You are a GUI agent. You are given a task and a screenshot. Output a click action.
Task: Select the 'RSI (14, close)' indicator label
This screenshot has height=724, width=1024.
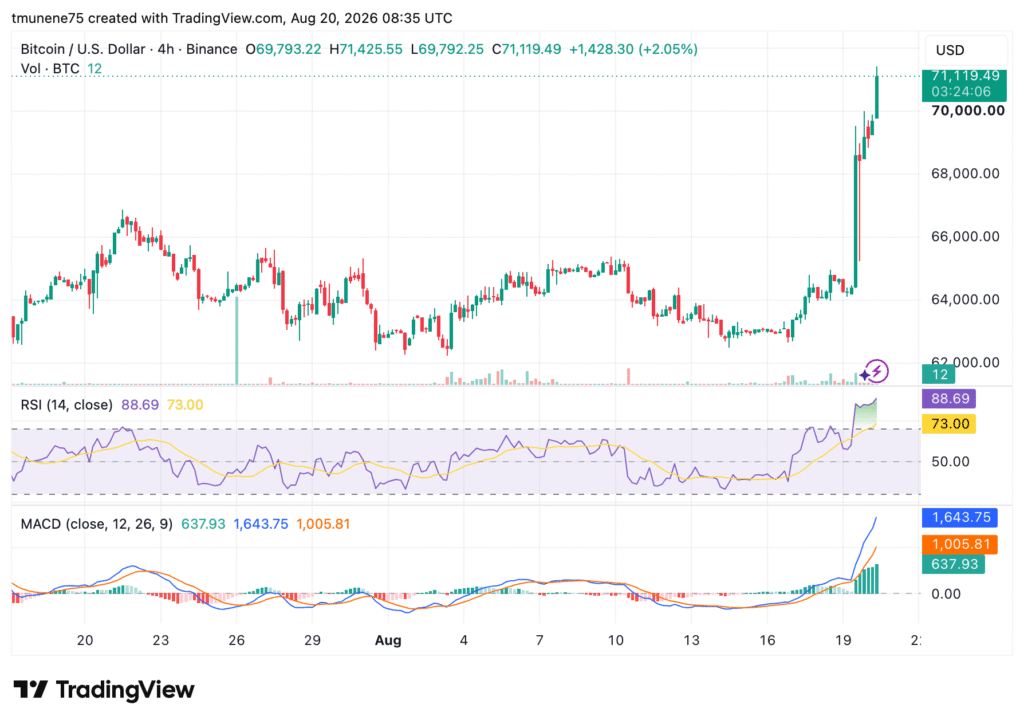(67, 405)
